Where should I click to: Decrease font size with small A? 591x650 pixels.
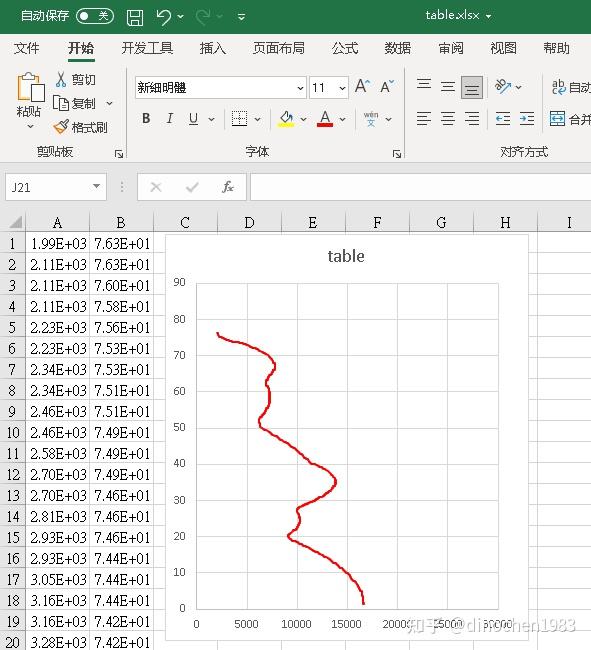click(x=387, y=86)
